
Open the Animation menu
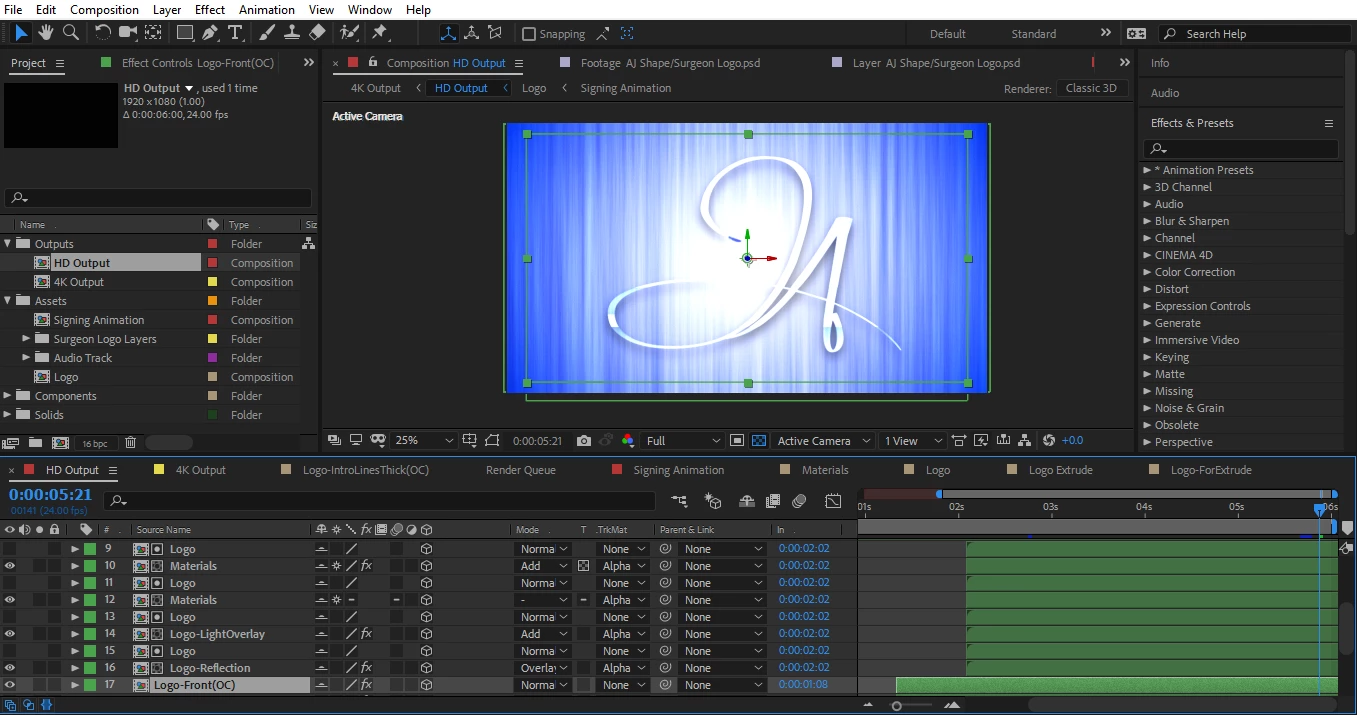pyautogui.click(x=266, y=10)
